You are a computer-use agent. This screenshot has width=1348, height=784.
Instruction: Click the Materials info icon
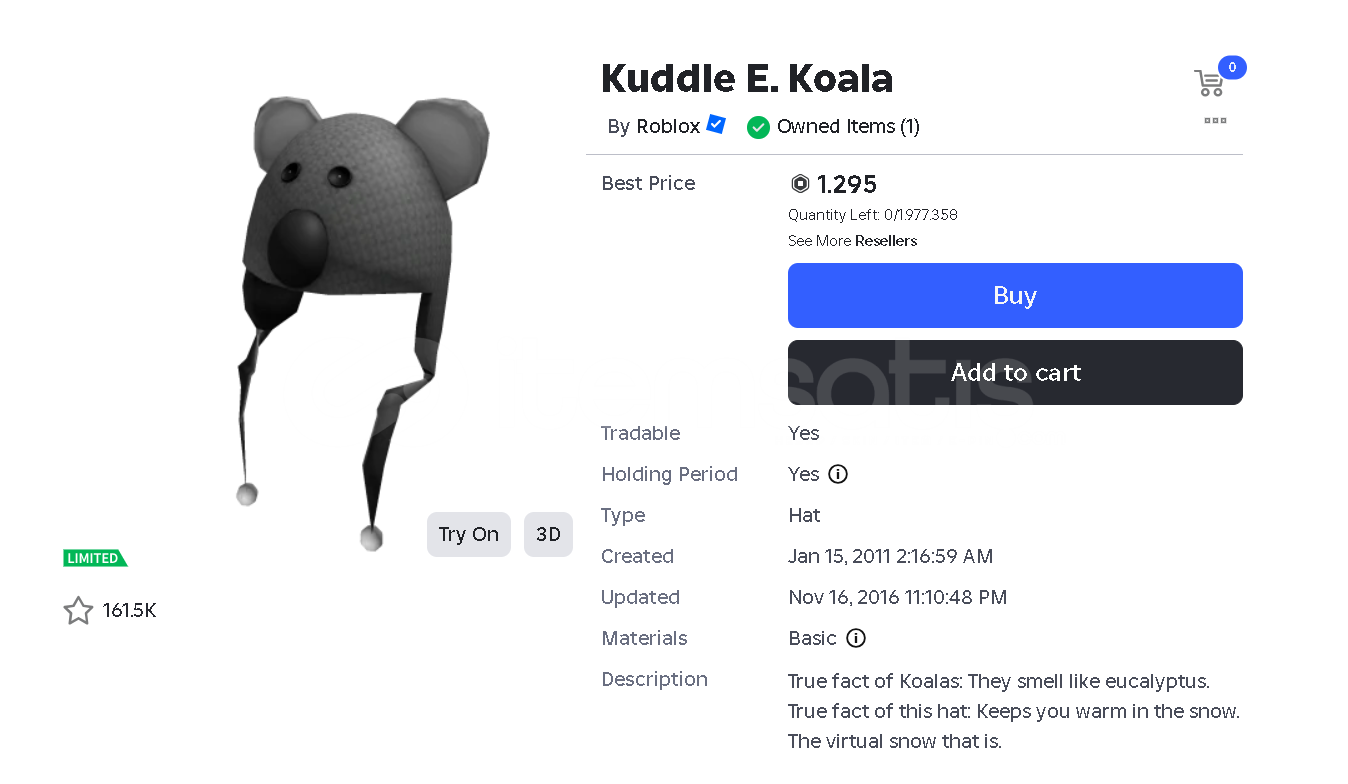(x=856, y=638)
